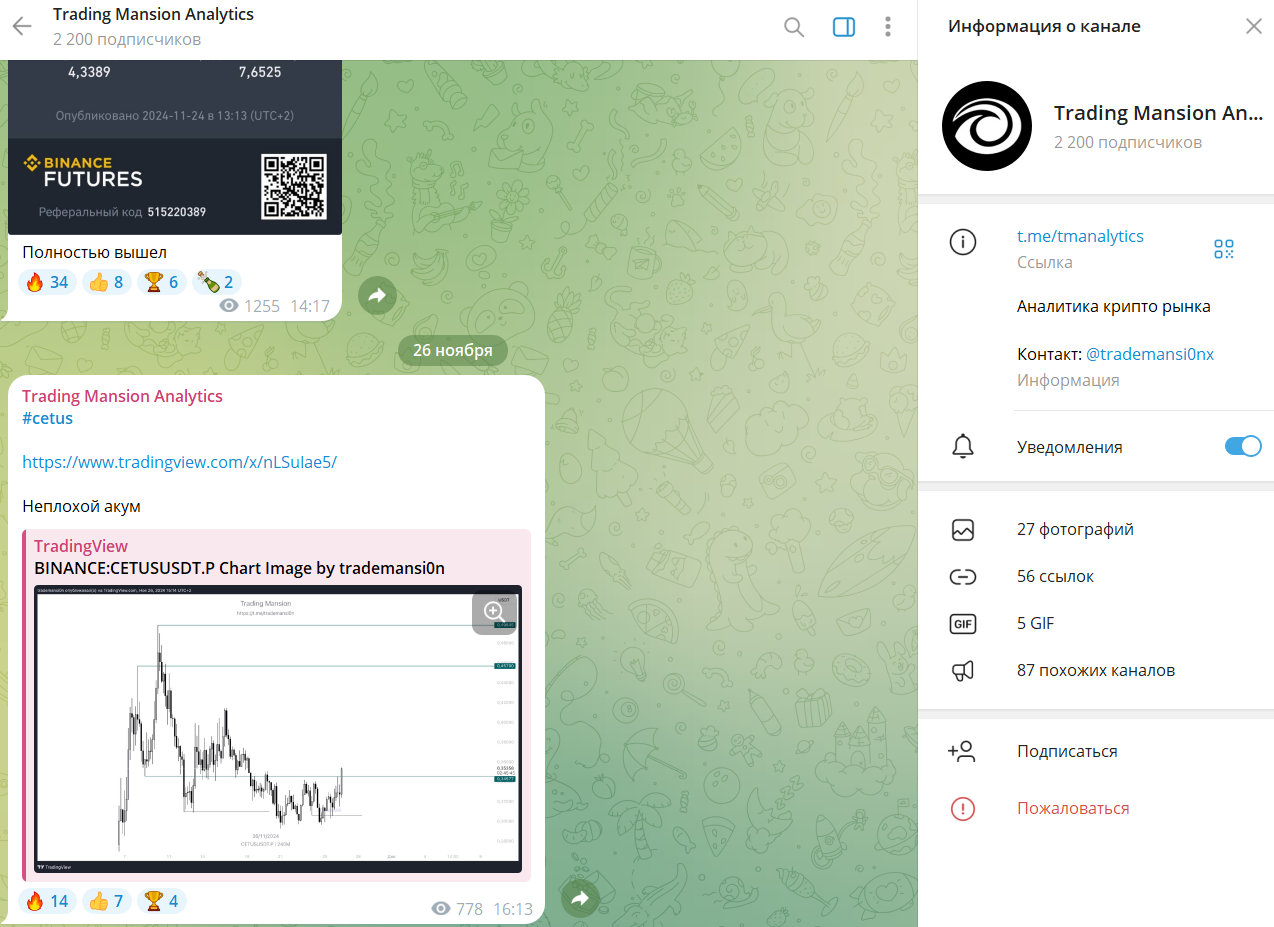Go back using the arrow icon
This screenshot has width=1274, height=927.
[22, 27]
